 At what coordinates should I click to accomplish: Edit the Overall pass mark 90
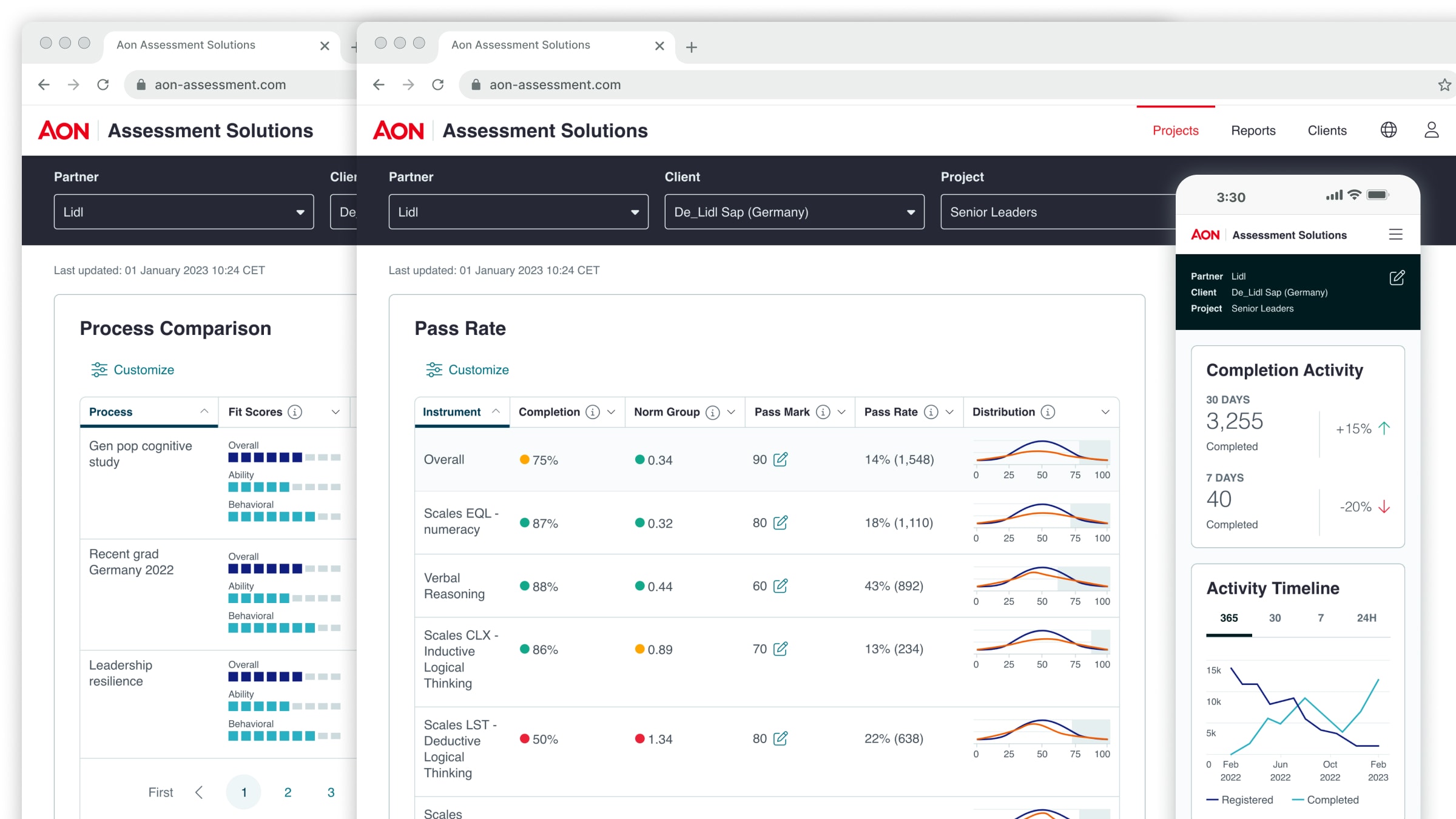click(780, 459)
